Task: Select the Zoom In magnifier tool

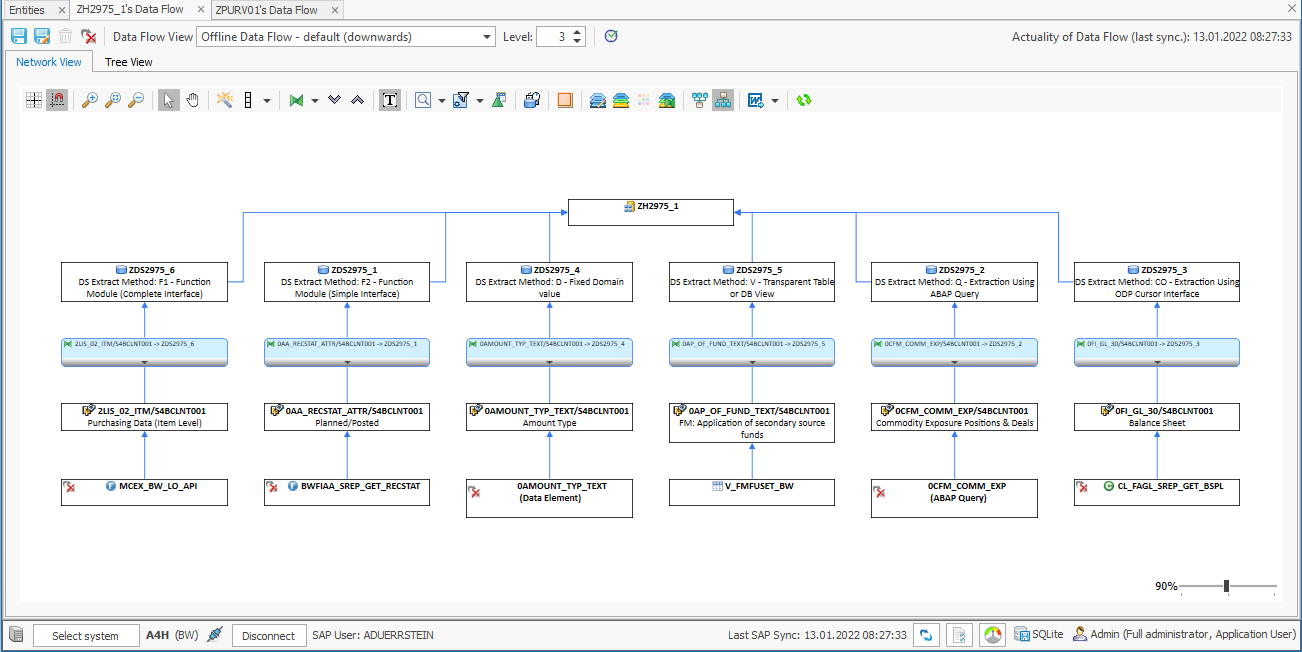Action: [x=92, y=99]
